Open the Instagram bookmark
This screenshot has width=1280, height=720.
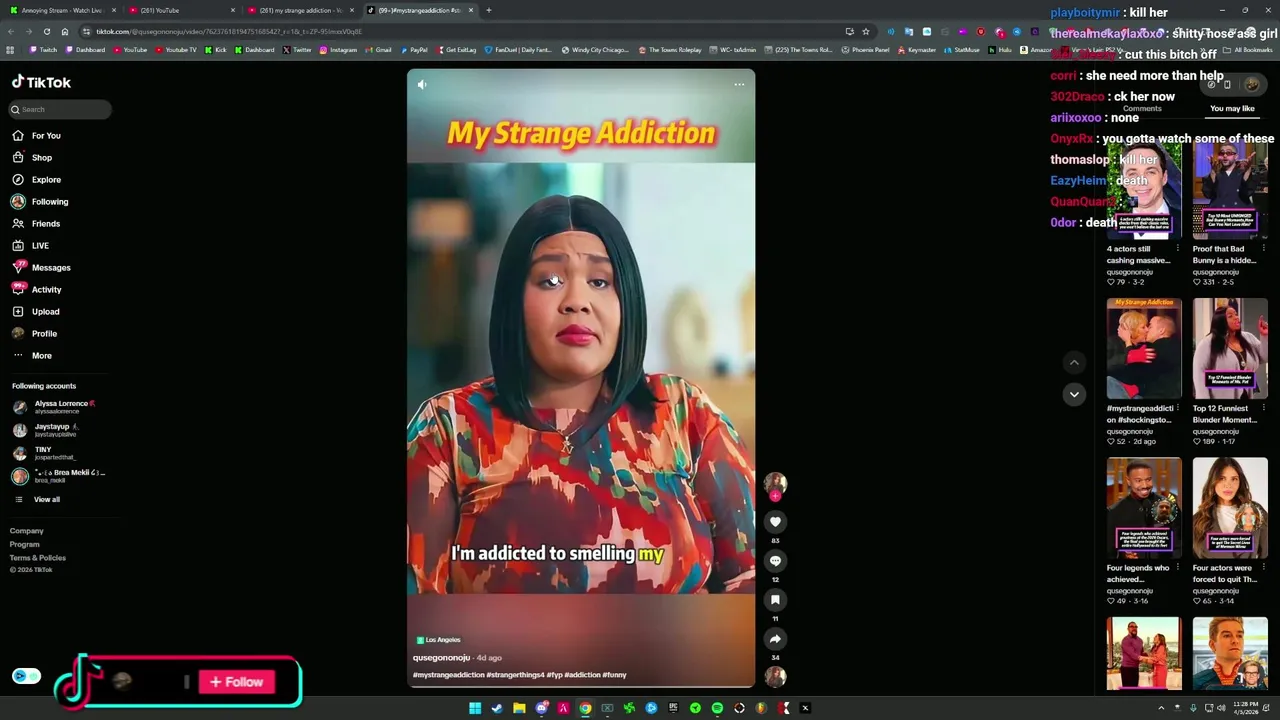(x=338, y=50)
